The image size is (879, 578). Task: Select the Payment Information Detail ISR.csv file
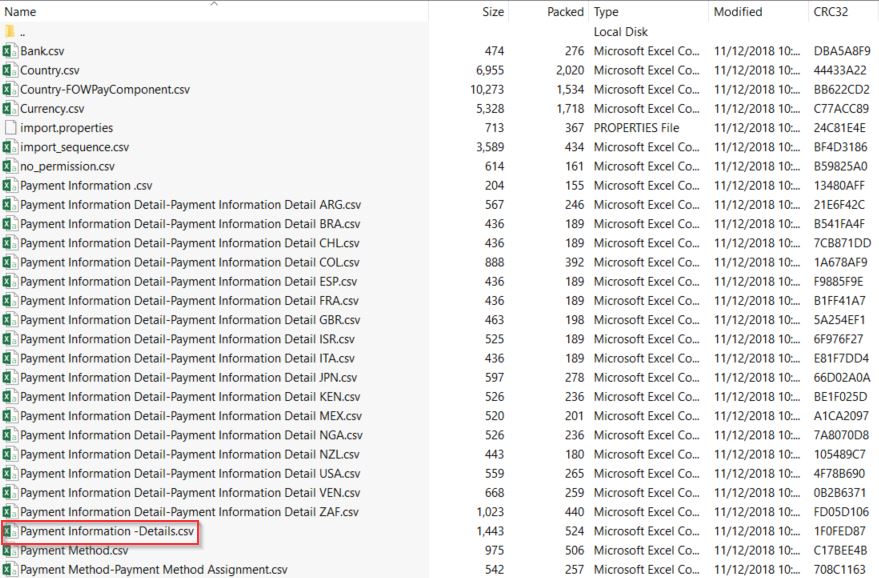pyautogui.click(x=187, y=339)
